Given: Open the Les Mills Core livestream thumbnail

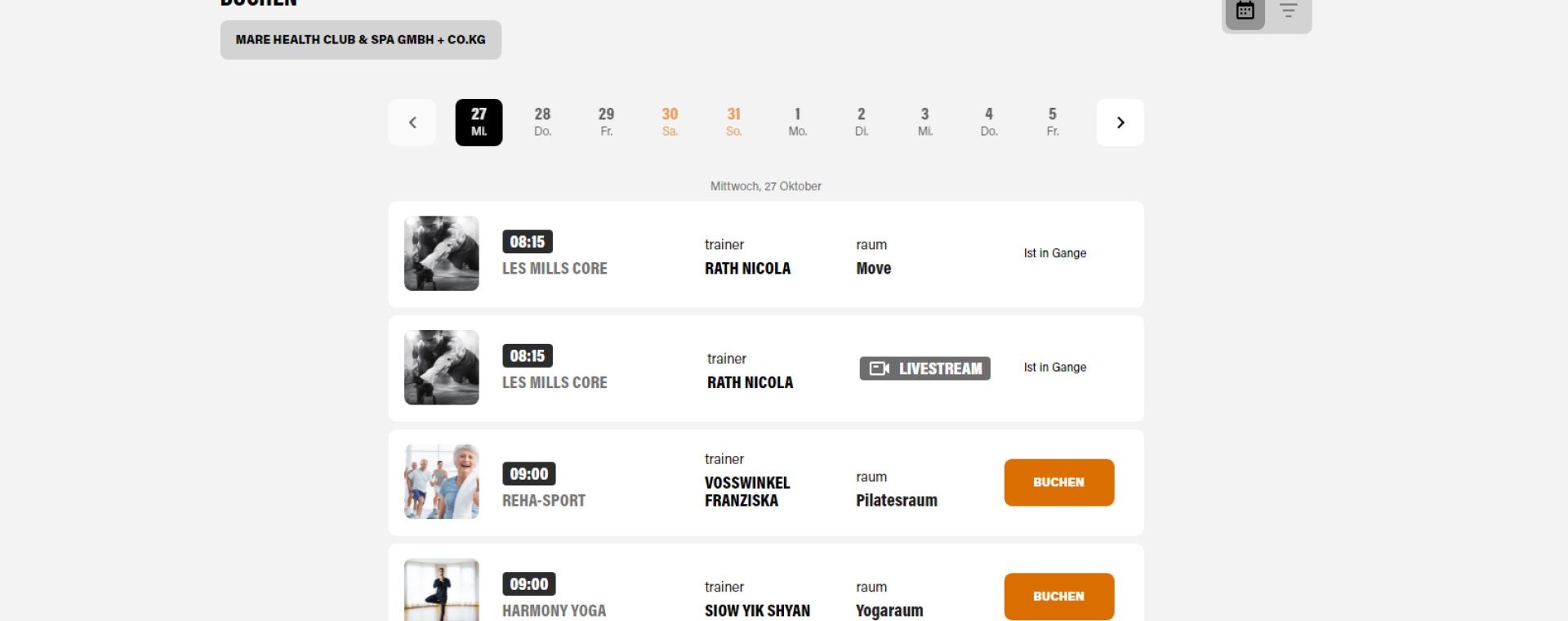Looking at the screenshot, I should [442, 368].
